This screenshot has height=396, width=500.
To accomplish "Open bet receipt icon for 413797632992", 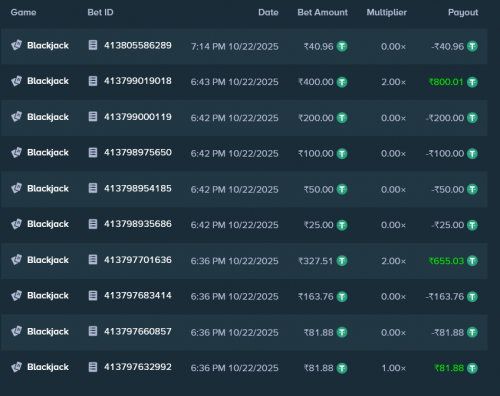I will pos(93,367).
